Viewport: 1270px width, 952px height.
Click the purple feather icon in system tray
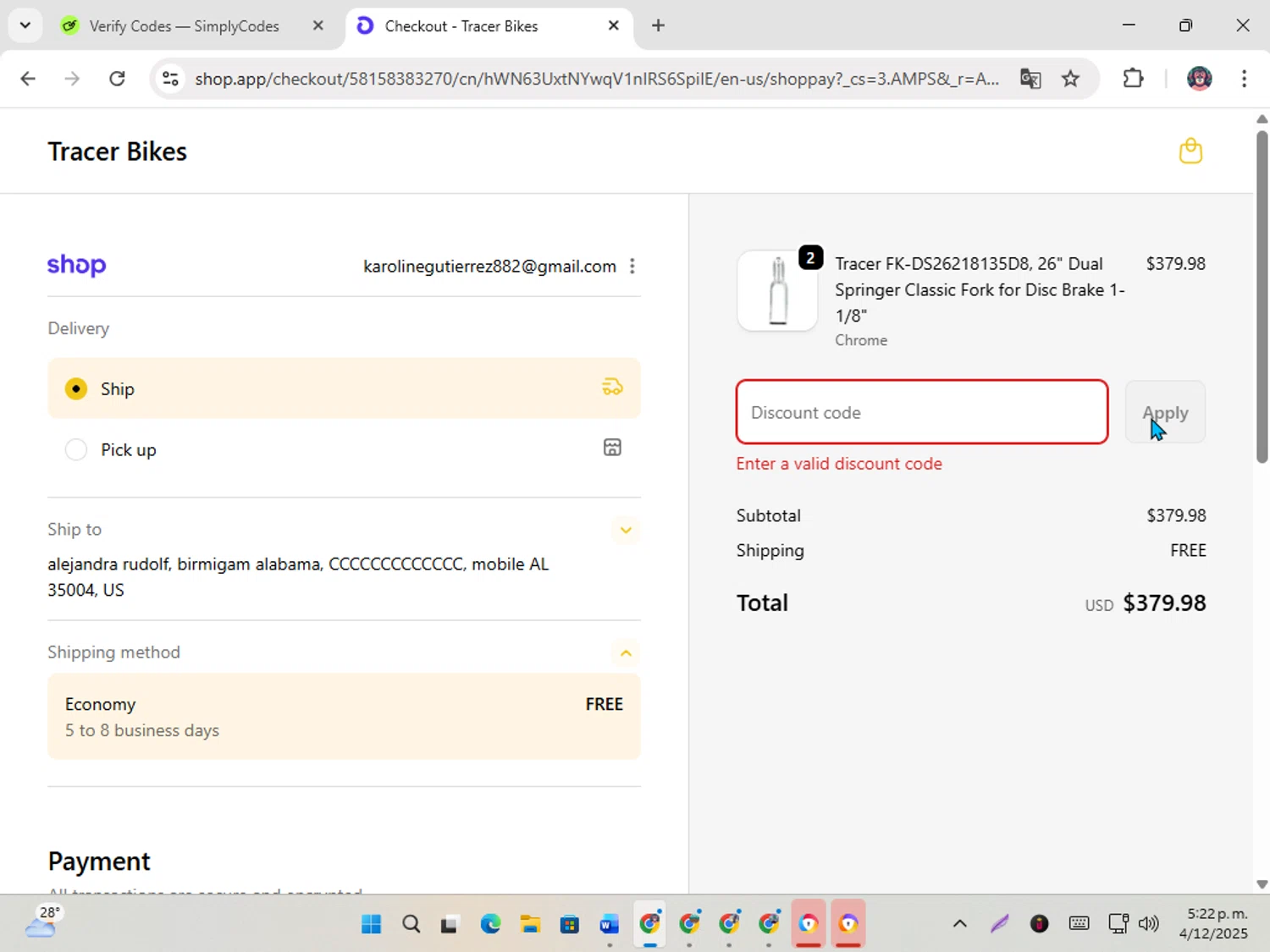[1000, 923]
